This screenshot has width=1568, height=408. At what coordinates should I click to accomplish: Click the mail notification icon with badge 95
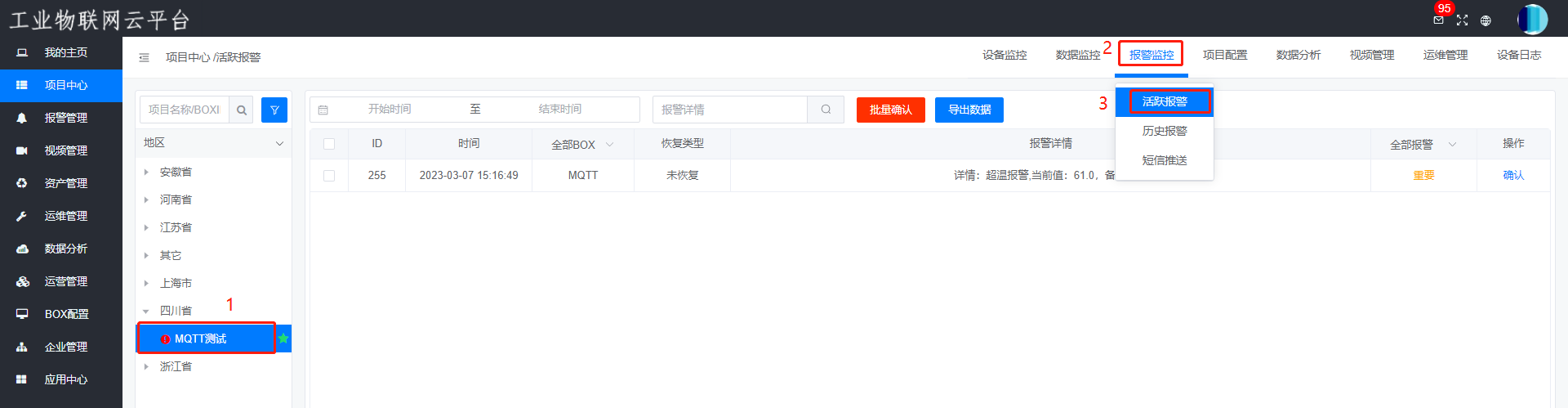click(x=1438, y=20)
